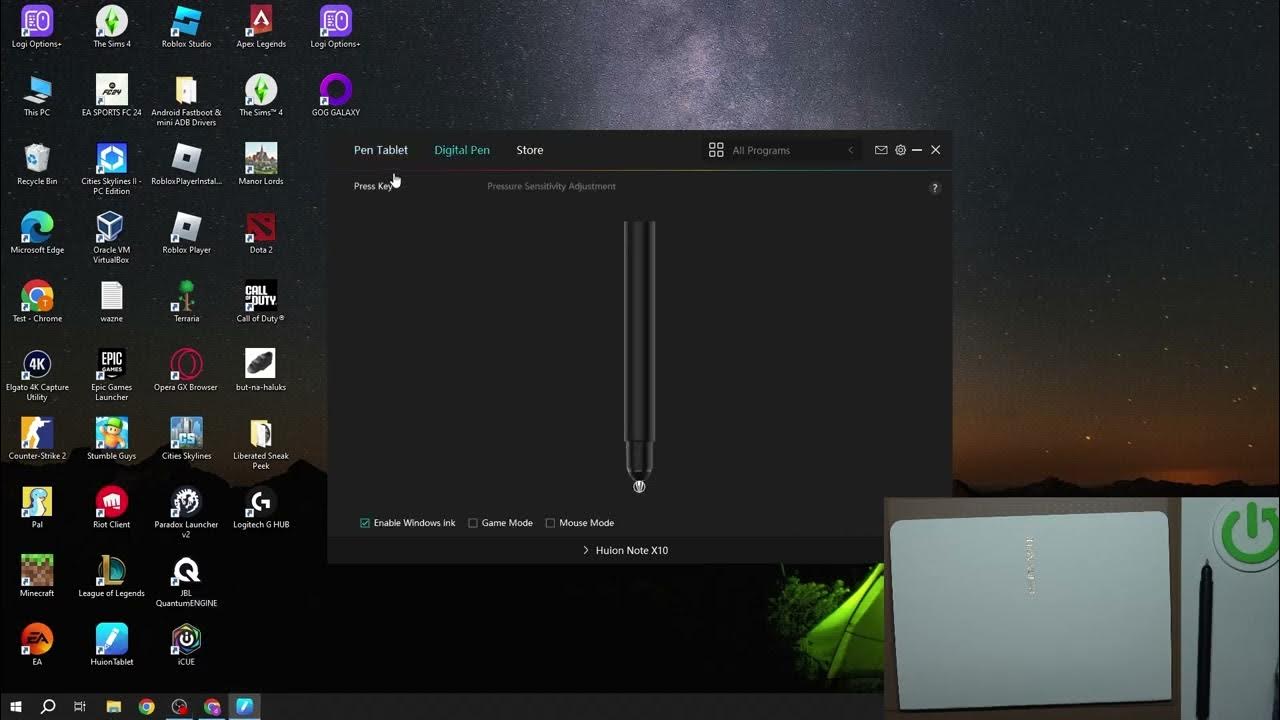Tick the Mouse Mode checkbox
Image resolution: width=1280 pixels, height=720 pixels.
550,523
